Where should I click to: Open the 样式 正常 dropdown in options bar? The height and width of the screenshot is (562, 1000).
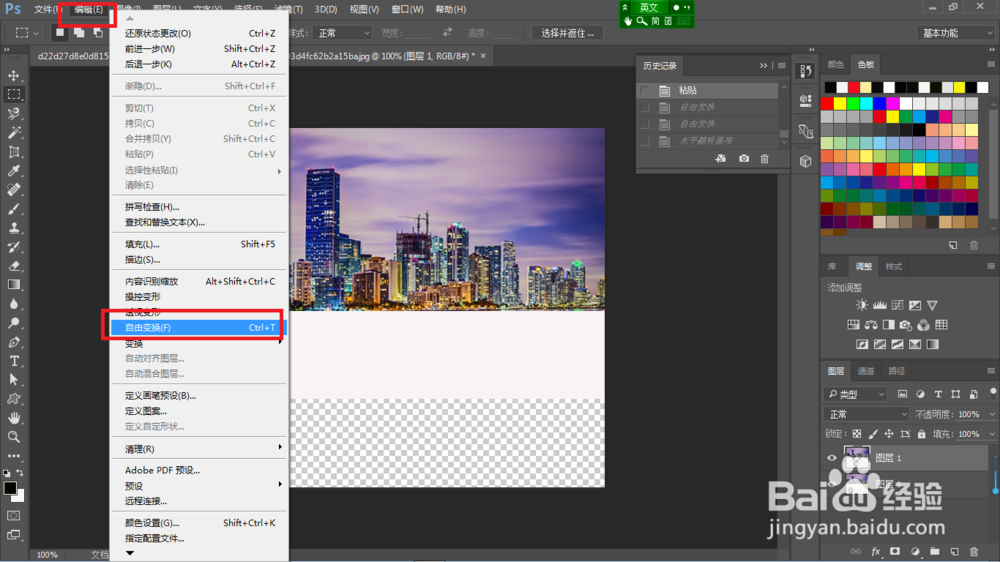pos(344,33)
